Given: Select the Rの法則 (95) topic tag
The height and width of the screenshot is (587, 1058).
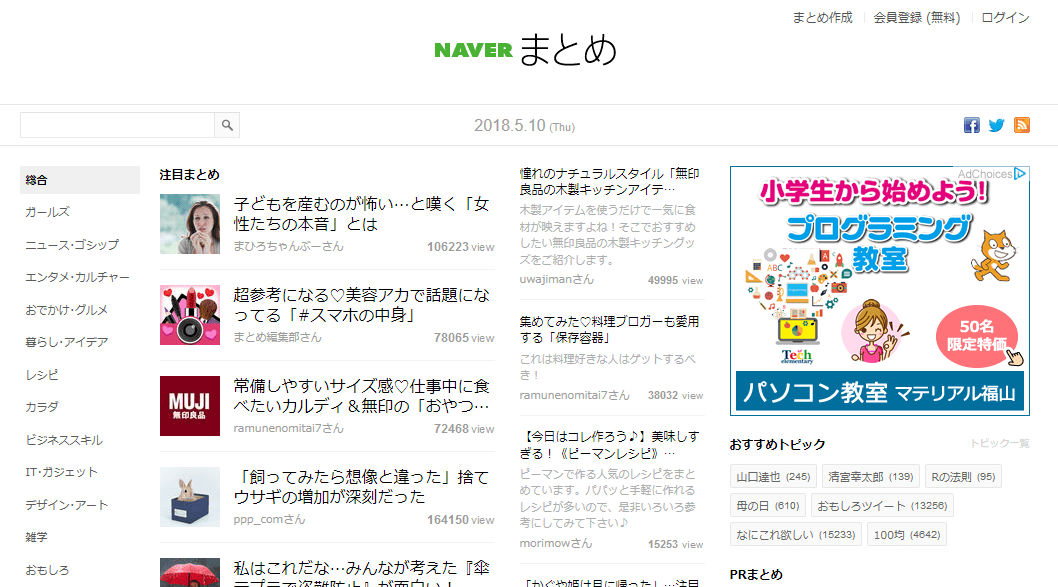Looking at the screenshot, I should (x=964, y=477).
